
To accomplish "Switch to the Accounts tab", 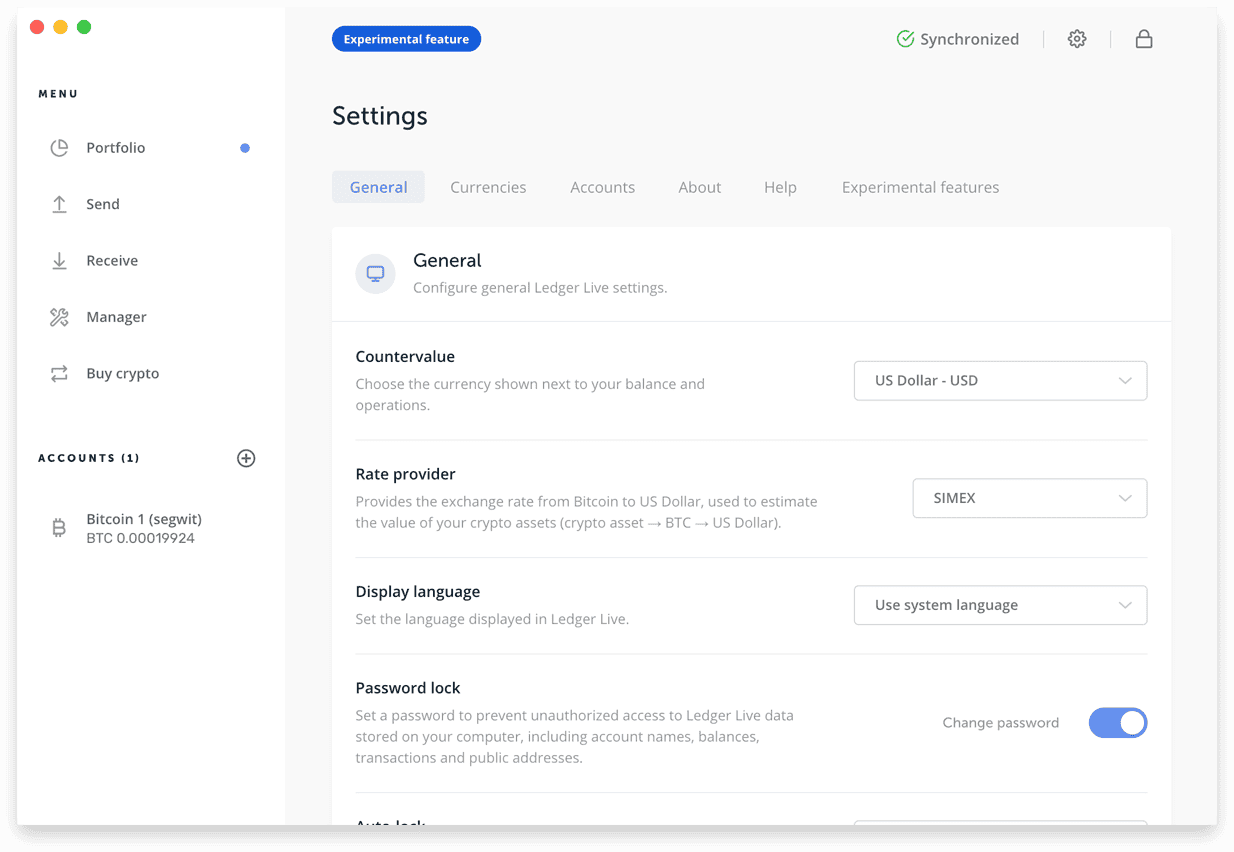I will click(602, 187).
